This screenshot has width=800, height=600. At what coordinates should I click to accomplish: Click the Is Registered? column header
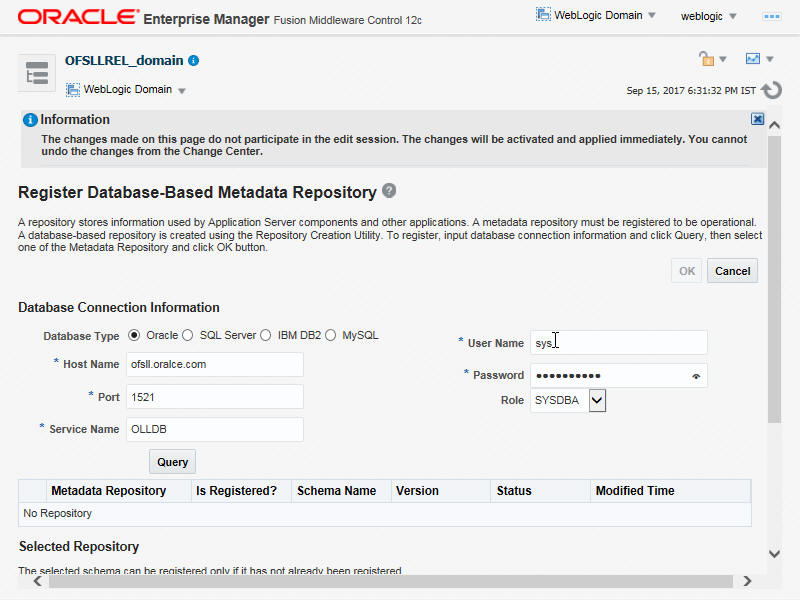(x=241, y=491)
